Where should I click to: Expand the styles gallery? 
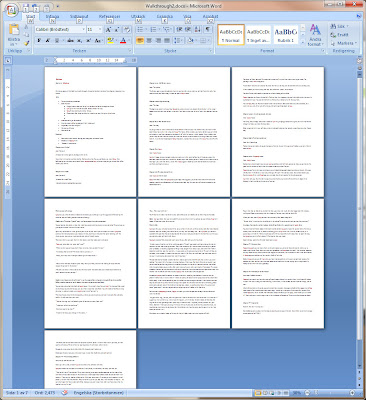pyautogui.click(x=303, y=42)
